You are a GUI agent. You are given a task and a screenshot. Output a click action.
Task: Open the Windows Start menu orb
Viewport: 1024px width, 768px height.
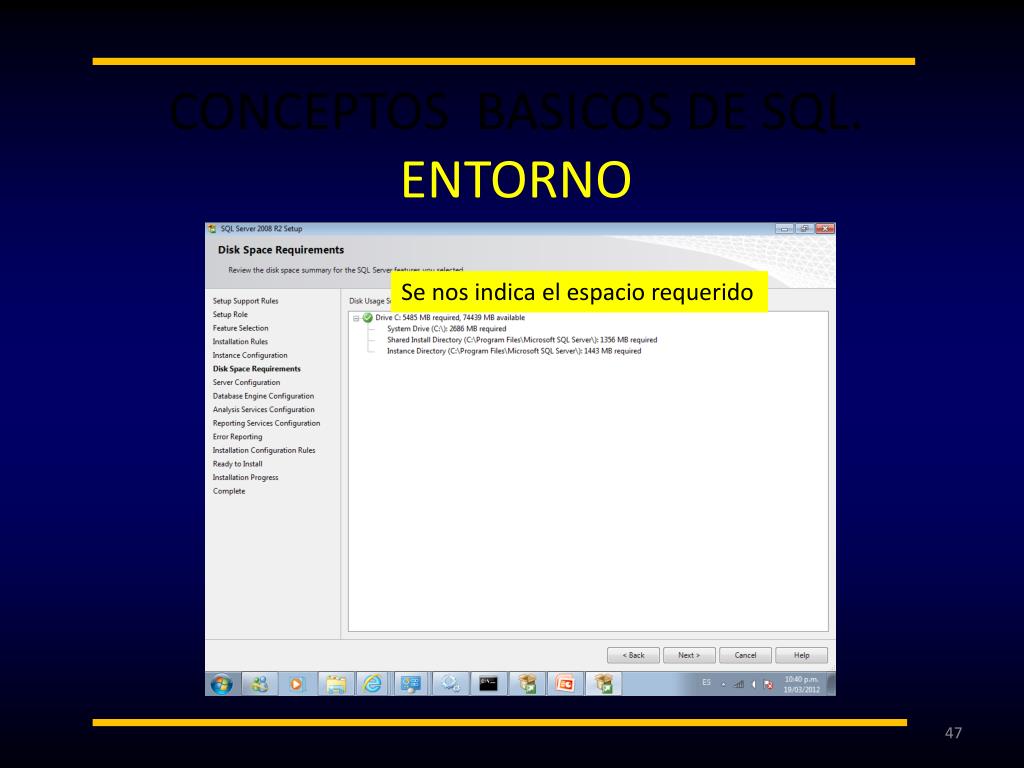tap(221, 684)
